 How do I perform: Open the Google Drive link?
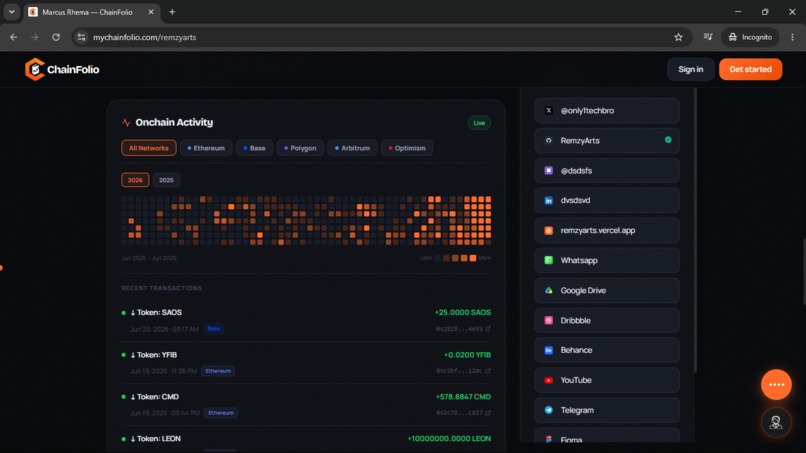(x=607, y=291)
